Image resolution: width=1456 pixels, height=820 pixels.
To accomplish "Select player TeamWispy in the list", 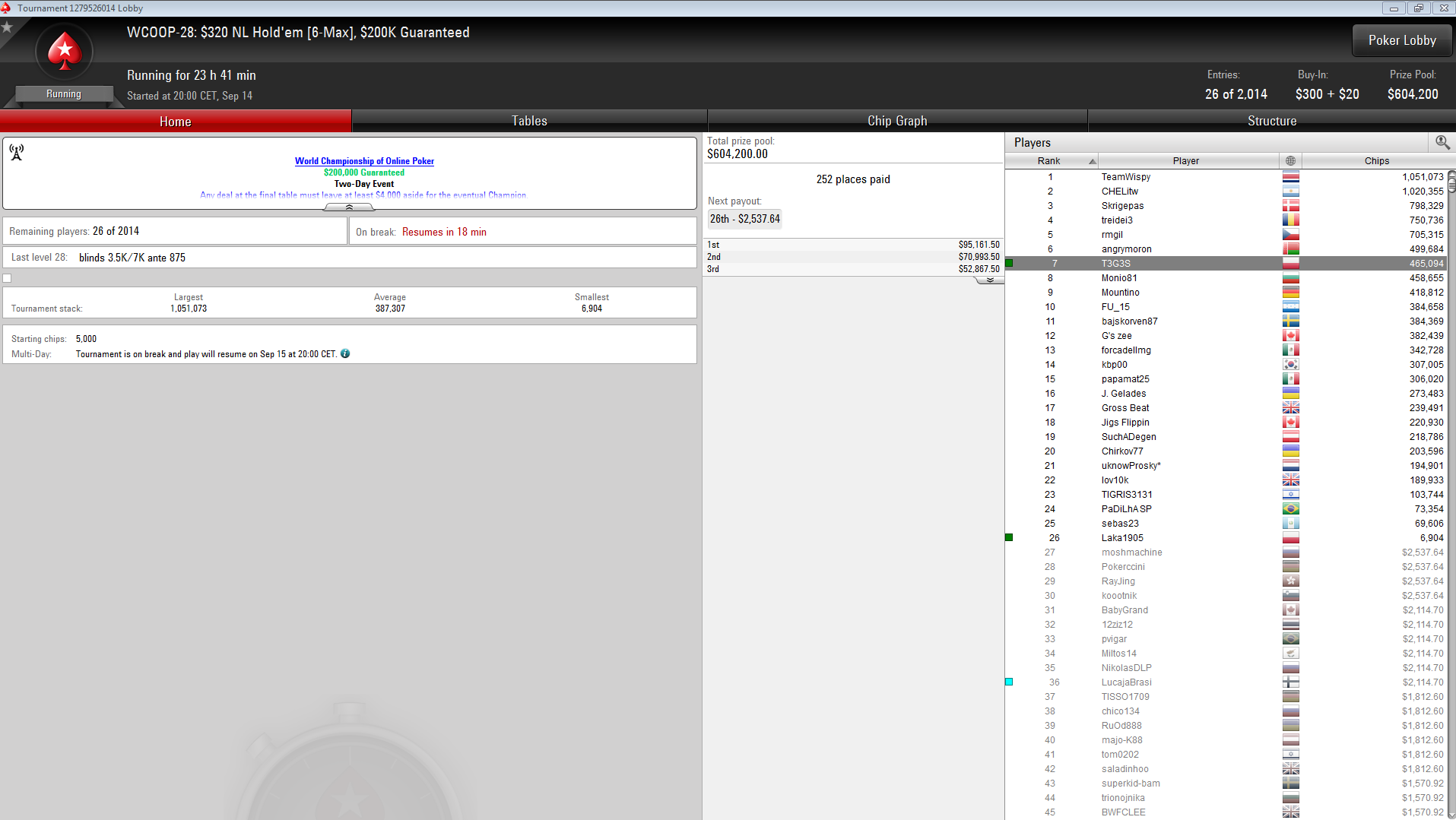I will point(1125,177).
